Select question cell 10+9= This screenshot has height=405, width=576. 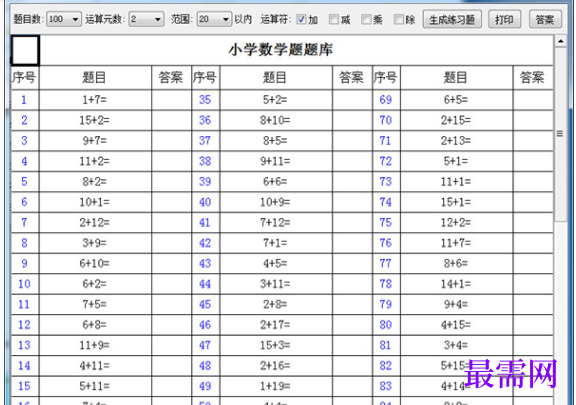[x=276, y=202]
